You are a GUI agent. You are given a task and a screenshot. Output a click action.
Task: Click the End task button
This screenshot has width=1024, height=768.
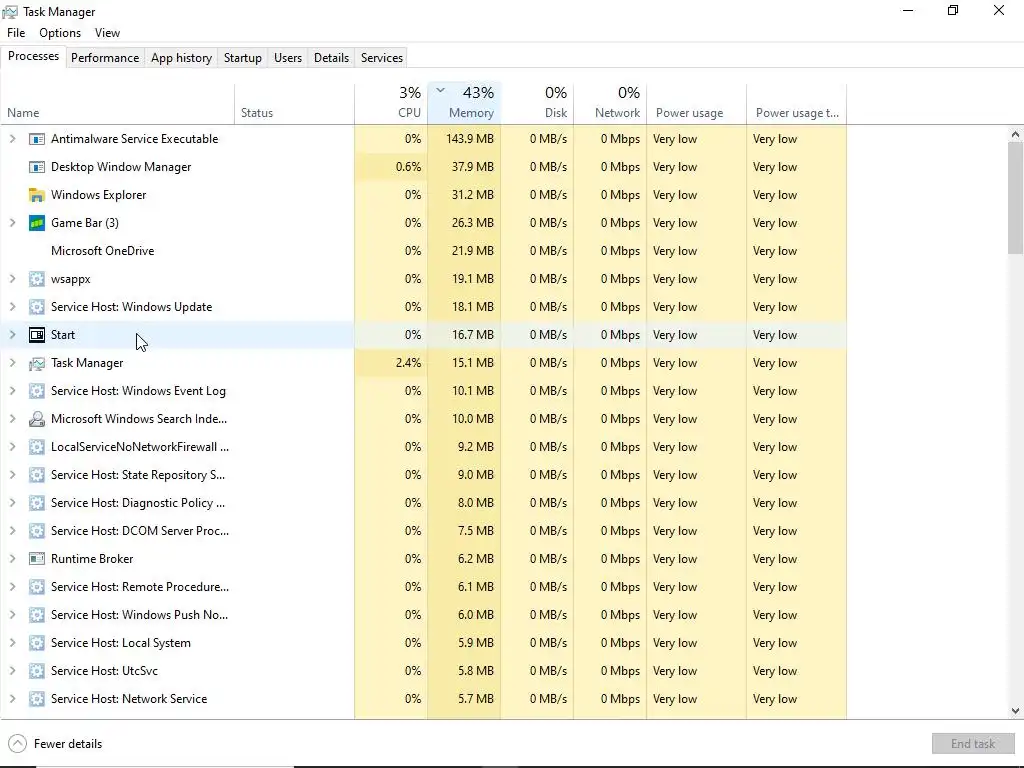point(973,744)
